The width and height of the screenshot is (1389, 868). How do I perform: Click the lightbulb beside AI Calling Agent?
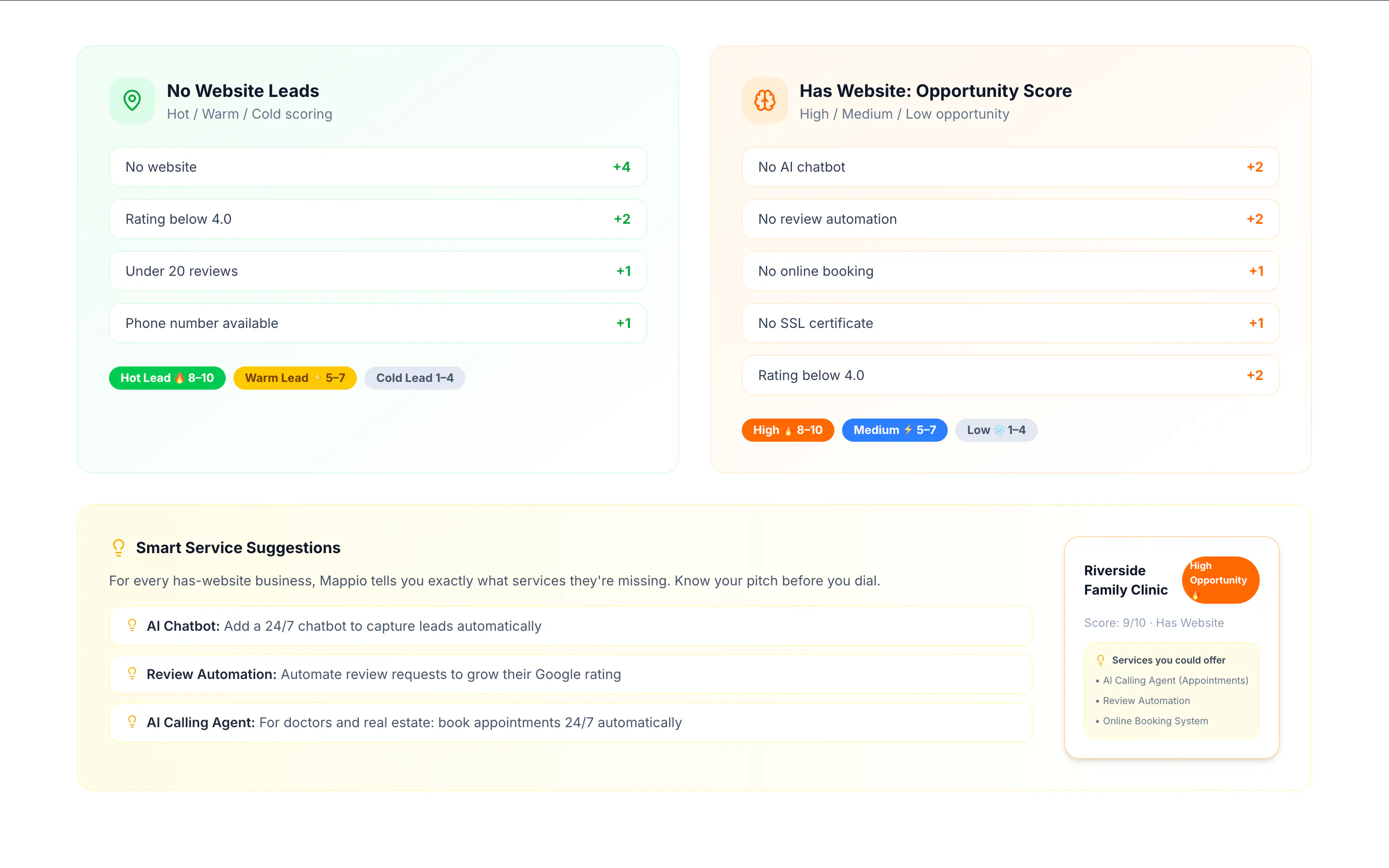pyautogui.click(x=132, y=721)
